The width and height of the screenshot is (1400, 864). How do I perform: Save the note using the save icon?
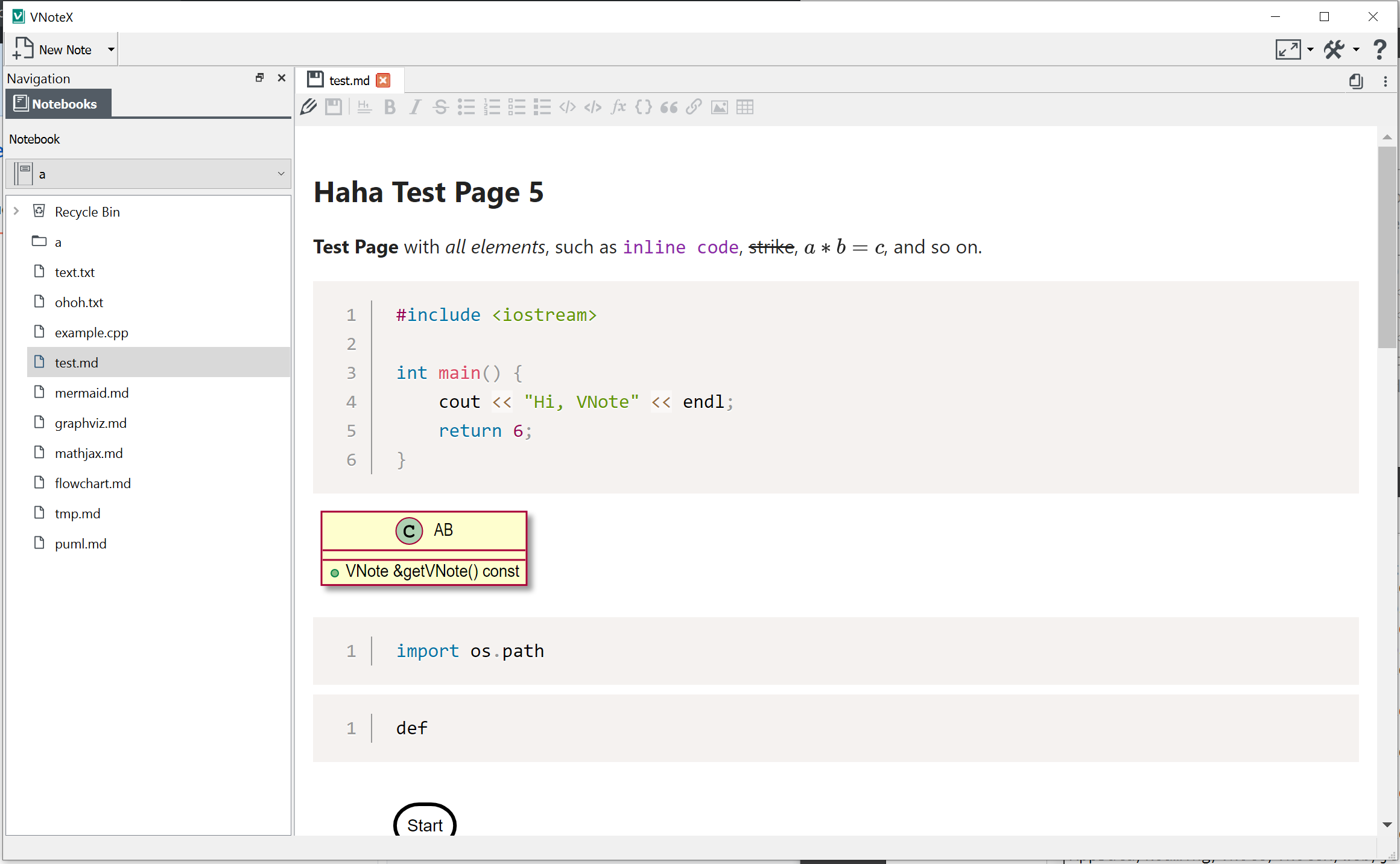(x=334, y=107)
